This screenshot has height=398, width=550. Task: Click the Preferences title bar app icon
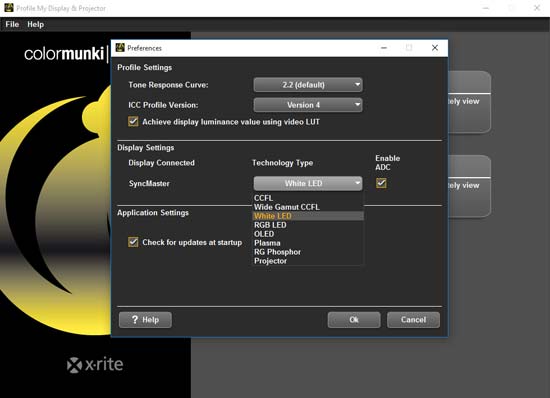120,48
